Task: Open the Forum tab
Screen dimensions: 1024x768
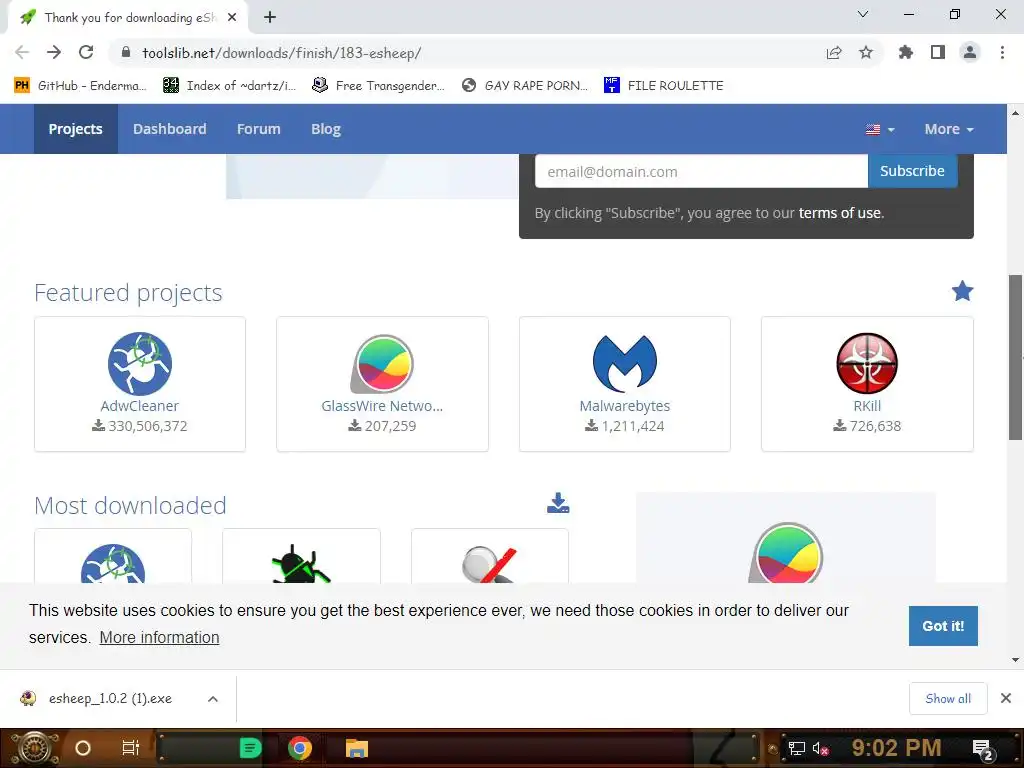Action: (x=259, y=129)
